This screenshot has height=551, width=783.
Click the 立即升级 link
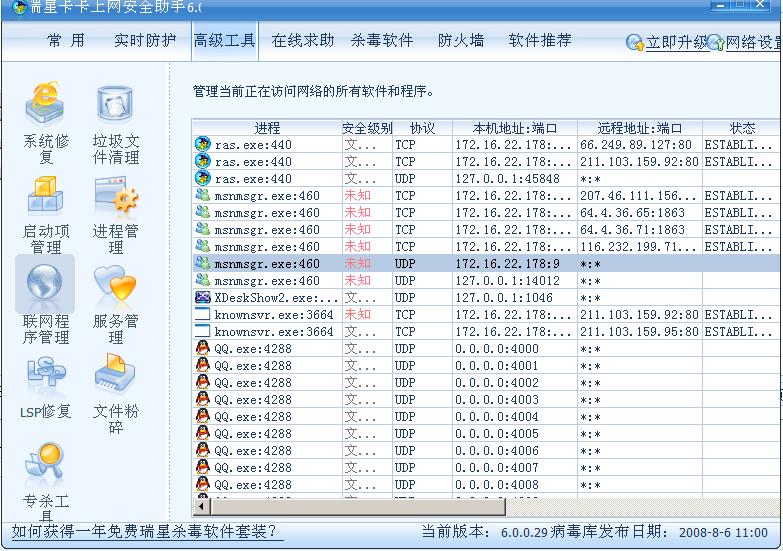pos(677,42)
